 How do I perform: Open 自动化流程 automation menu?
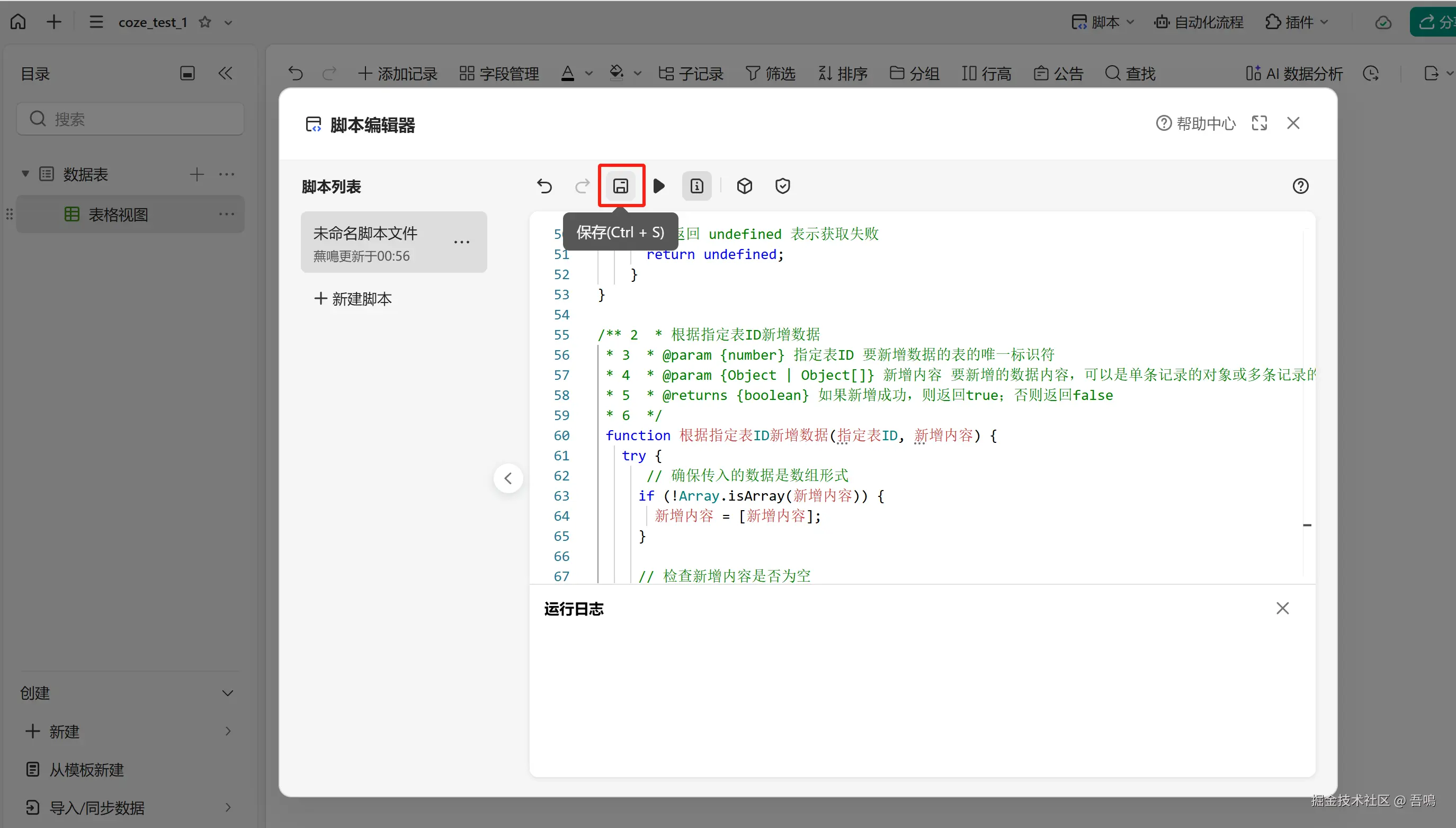(x=1199, y=22)
